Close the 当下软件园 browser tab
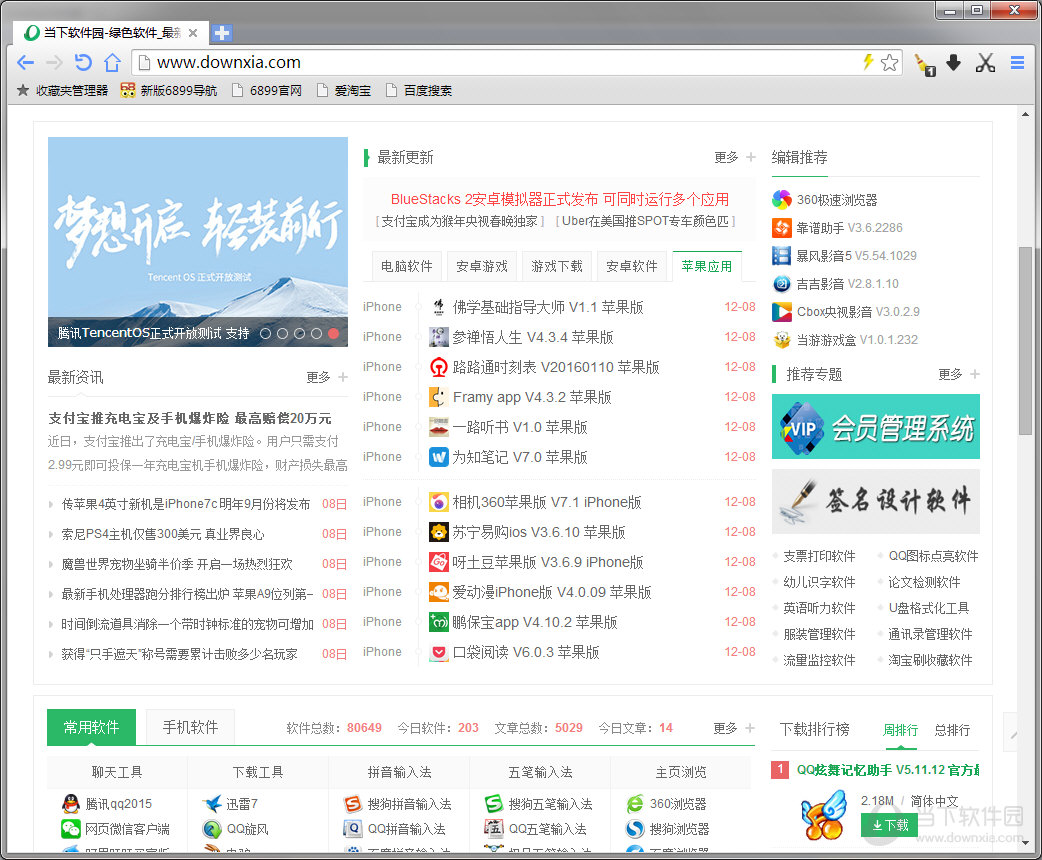Viewport: 1042px width, 860px height. pyautogui.click(x=193, y=33)
